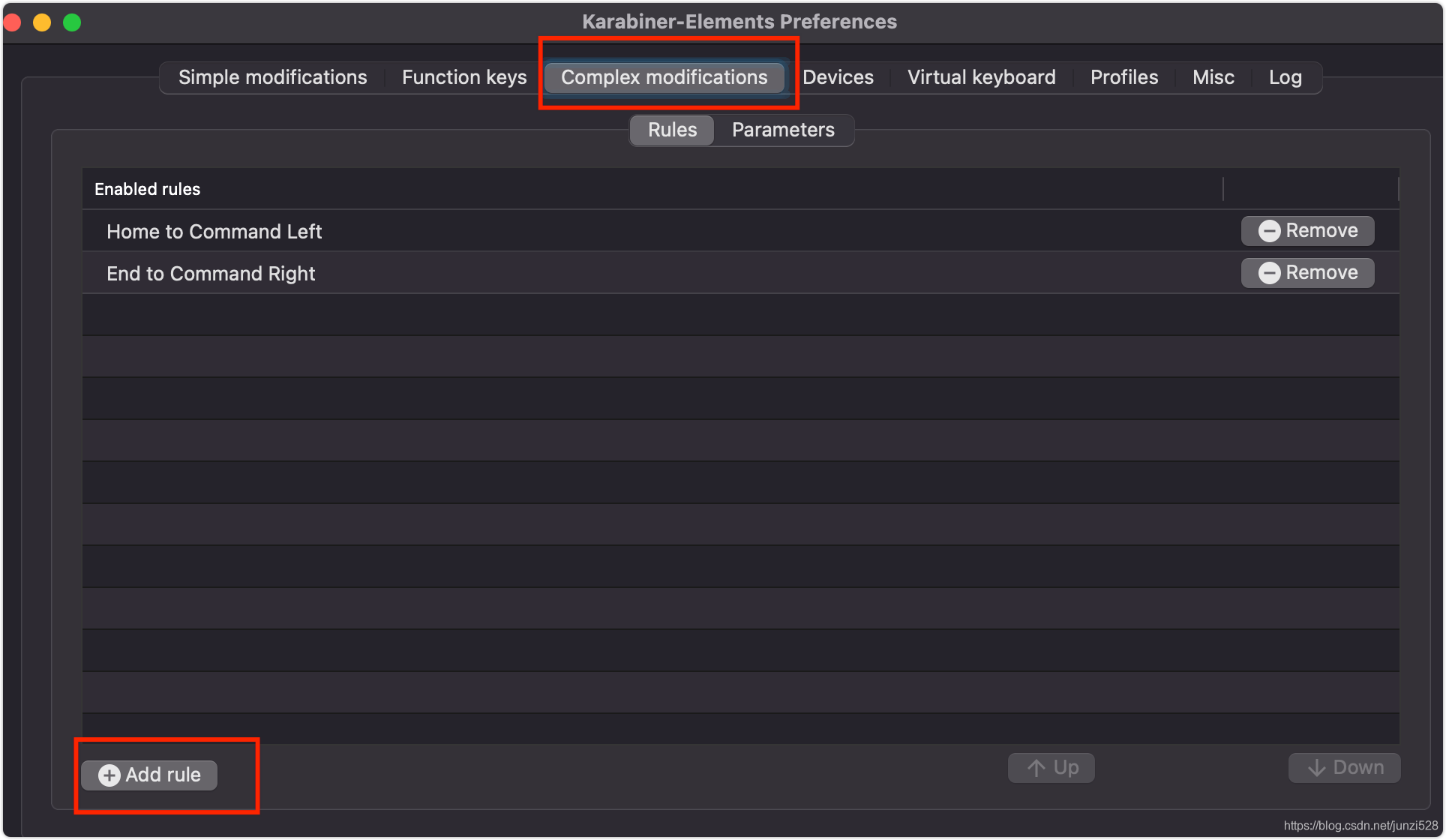This screenshot has height=840, width=1446.
Task: Open the Profiles tab
Action: coord(1123,77)
